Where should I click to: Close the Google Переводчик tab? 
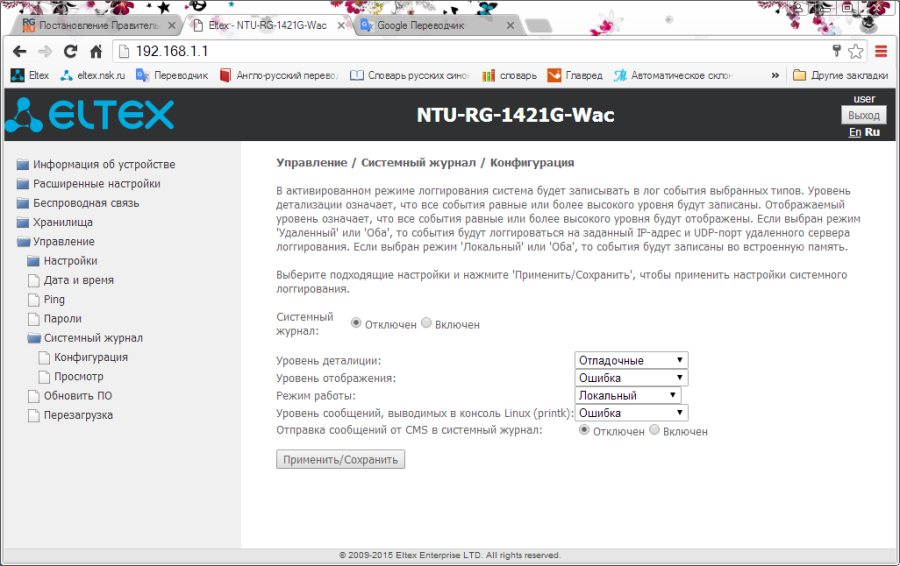510,25
